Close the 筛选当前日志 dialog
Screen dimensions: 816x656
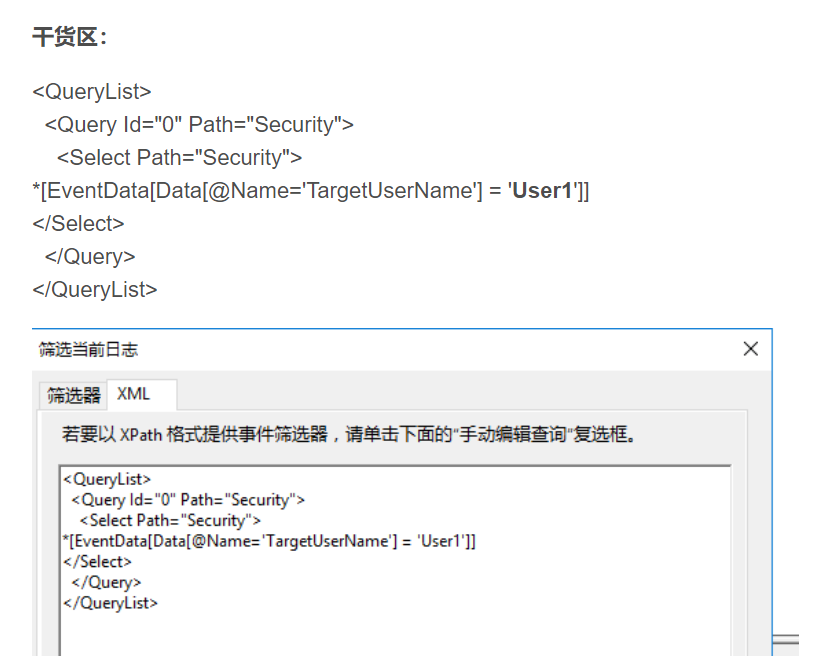[751, 349]
